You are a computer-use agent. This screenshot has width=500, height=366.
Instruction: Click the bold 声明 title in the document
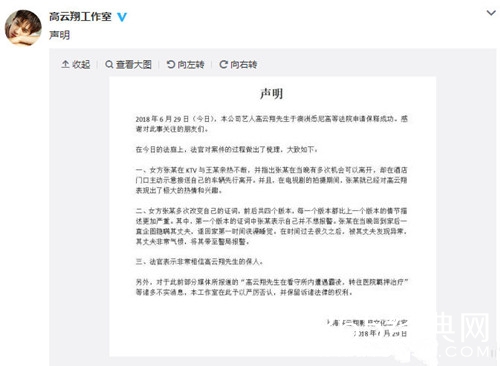pyautogui.click(x=271, y=94)
